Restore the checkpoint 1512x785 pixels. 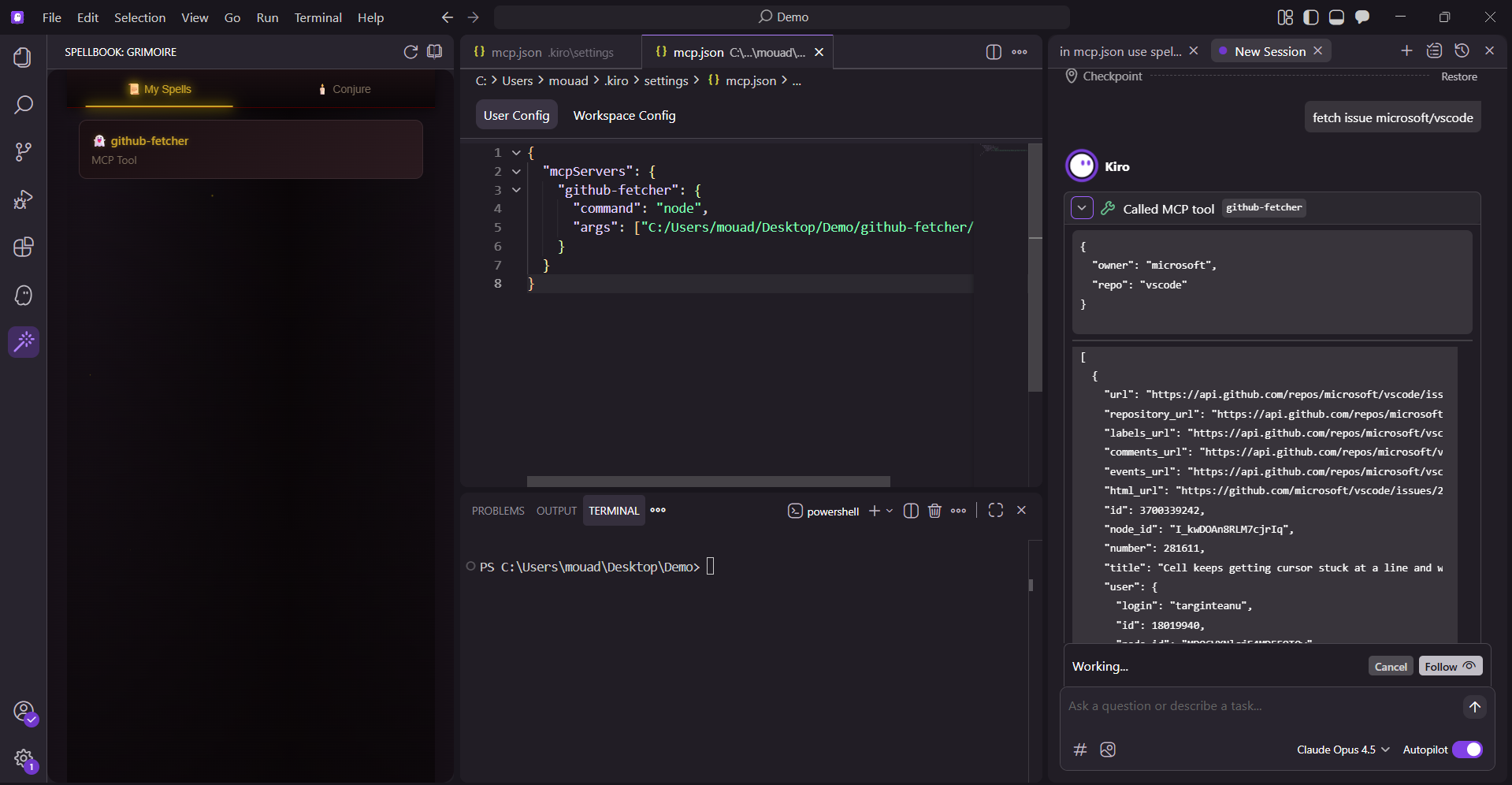tap(1459, 76)
